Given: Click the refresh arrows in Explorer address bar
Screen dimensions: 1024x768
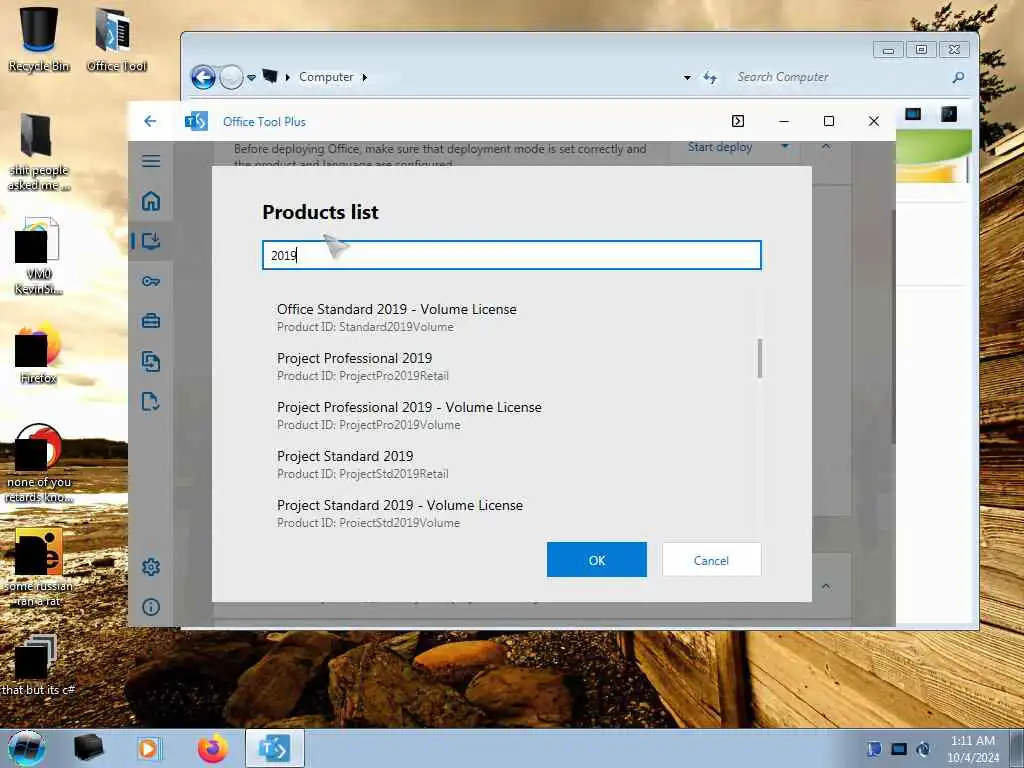Looking at the screenshot, I should pos(711,78).
